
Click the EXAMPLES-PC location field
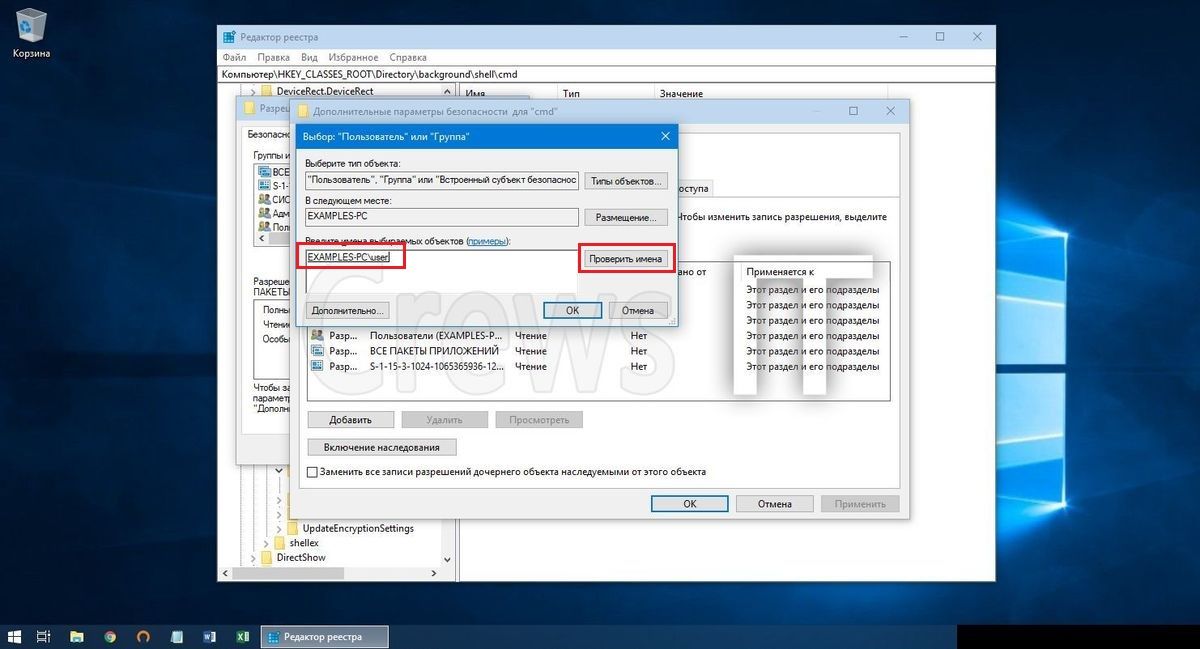click(x=442, y=216)
